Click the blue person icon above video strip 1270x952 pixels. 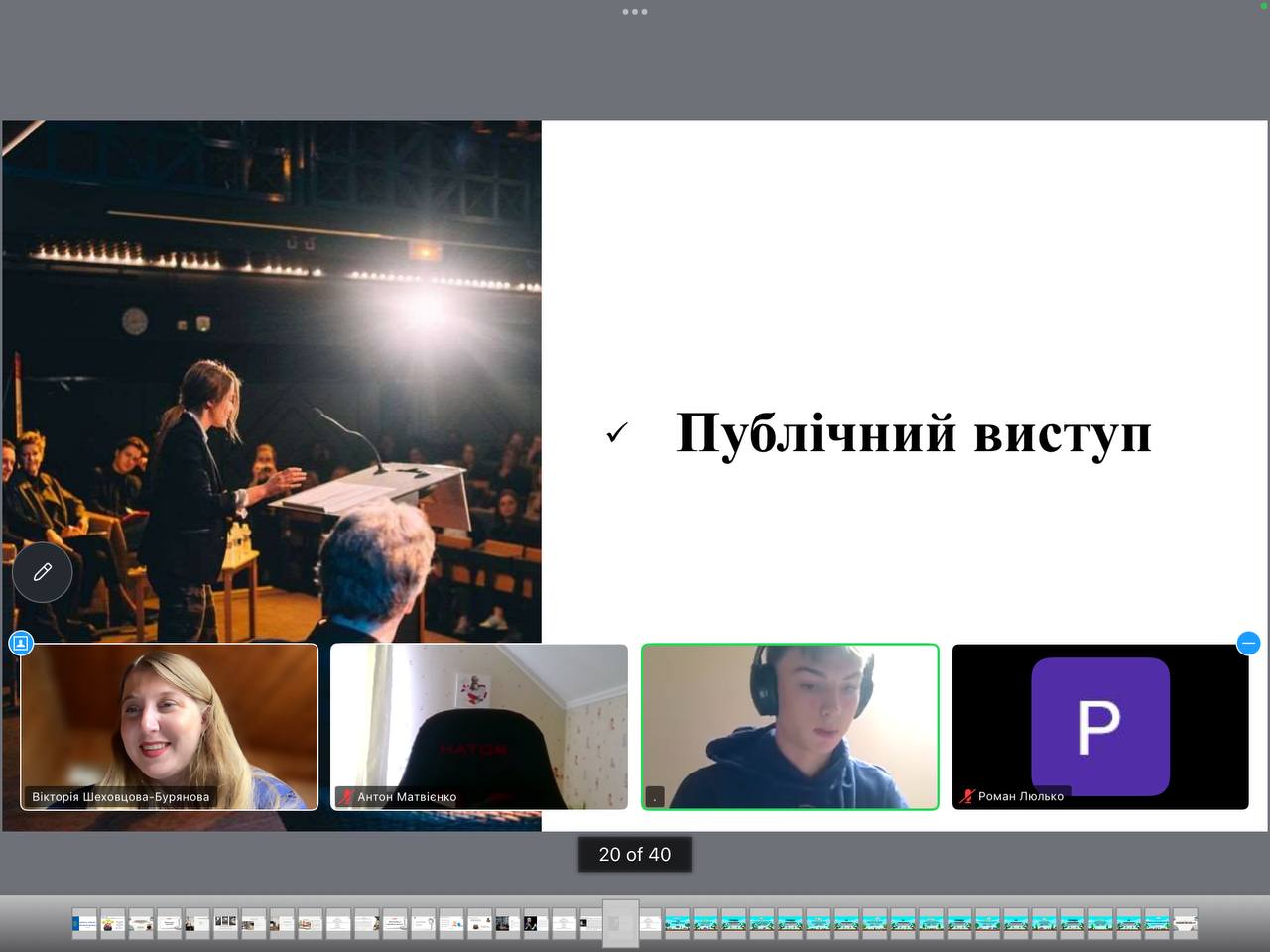click(21, 643)
